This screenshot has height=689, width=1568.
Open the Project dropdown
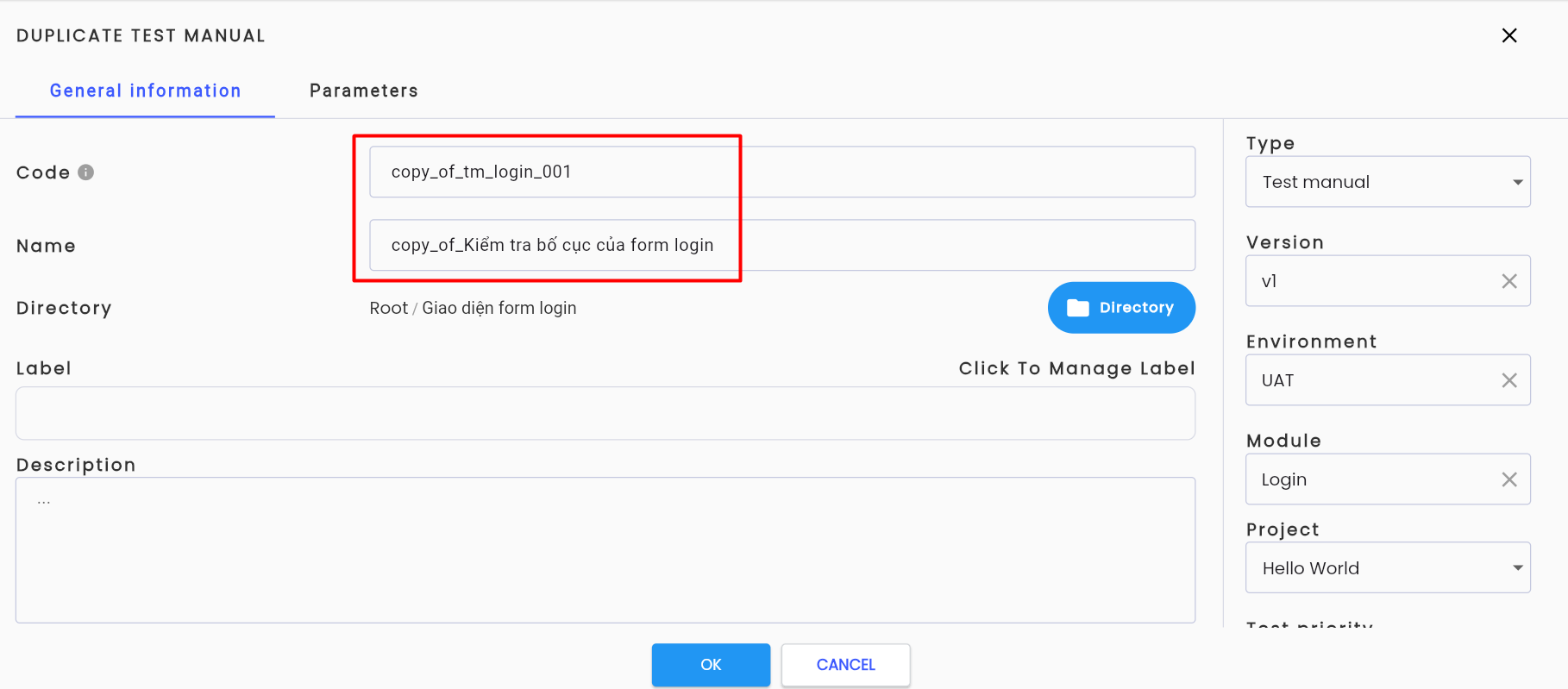pyautogui.click(x=1388, y=567)
